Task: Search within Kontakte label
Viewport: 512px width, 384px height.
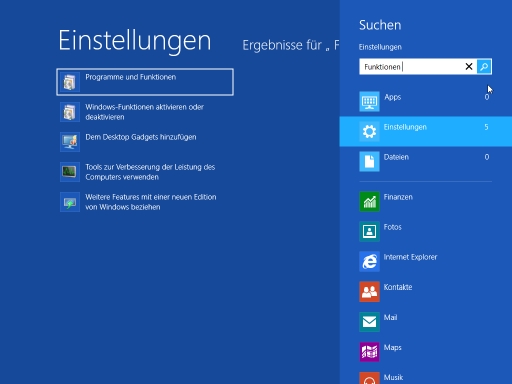Action: (x=398, y=287)
